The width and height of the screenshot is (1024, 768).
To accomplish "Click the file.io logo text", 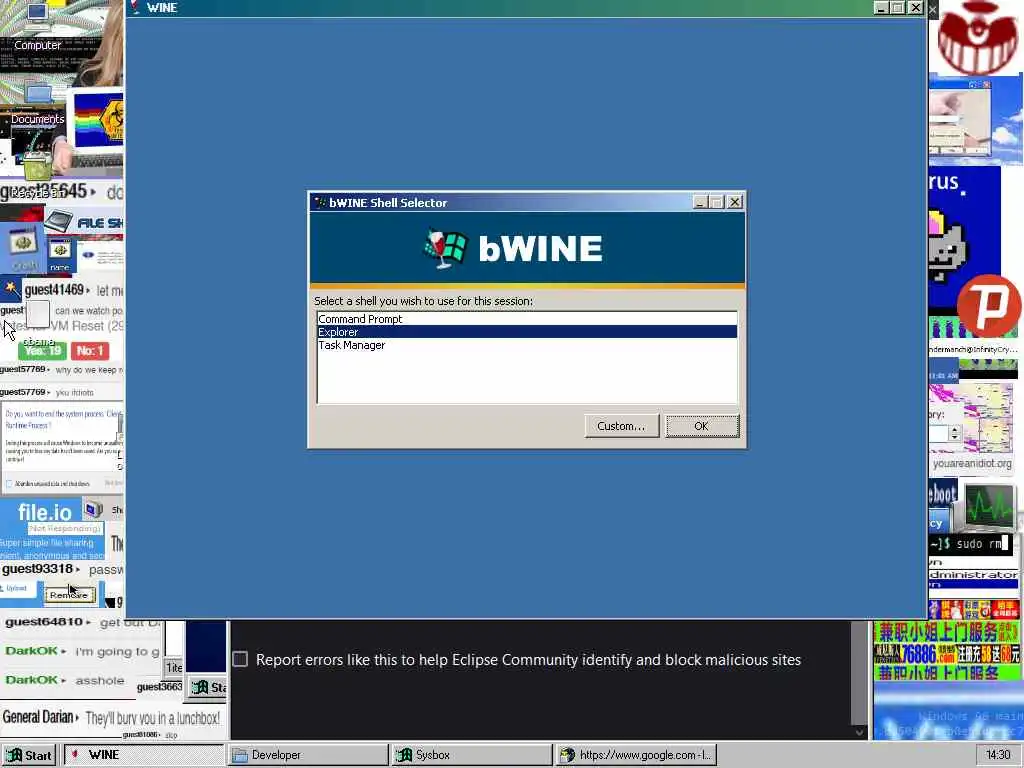I will tap(44, 512).
